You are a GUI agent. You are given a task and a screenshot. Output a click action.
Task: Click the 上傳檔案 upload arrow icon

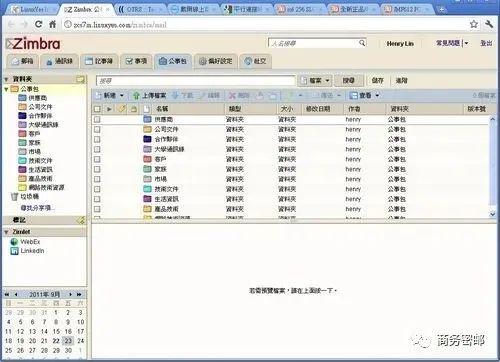point(136,96)
